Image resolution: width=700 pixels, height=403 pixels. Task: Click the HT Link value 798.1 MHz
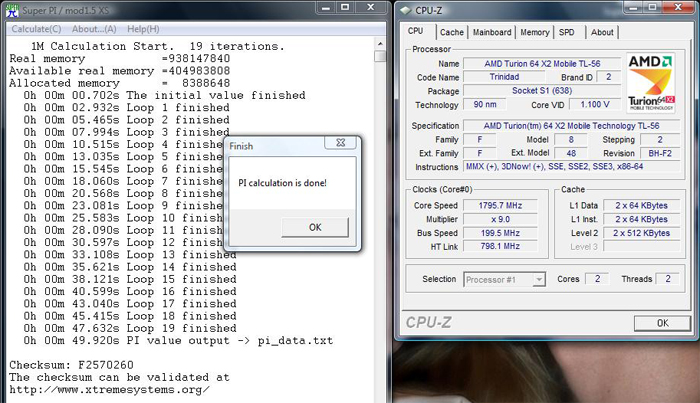pyautogui.click(x=500, y=246)
